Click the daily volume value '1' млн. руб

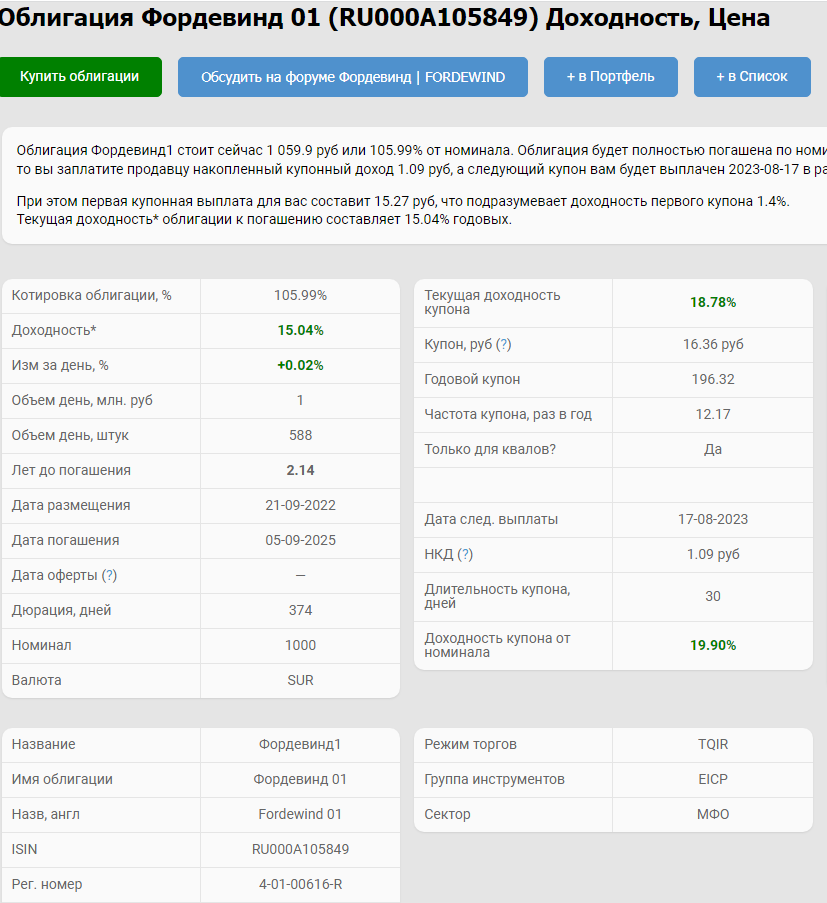point(300,401)
